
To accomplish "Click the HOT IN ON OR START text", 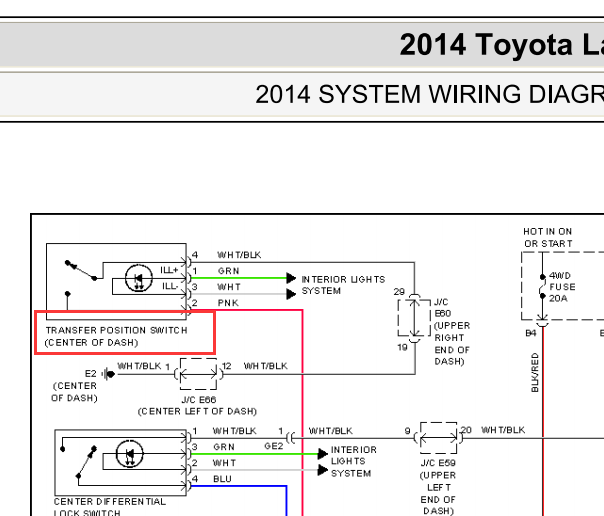I will [x=547, y=238].
